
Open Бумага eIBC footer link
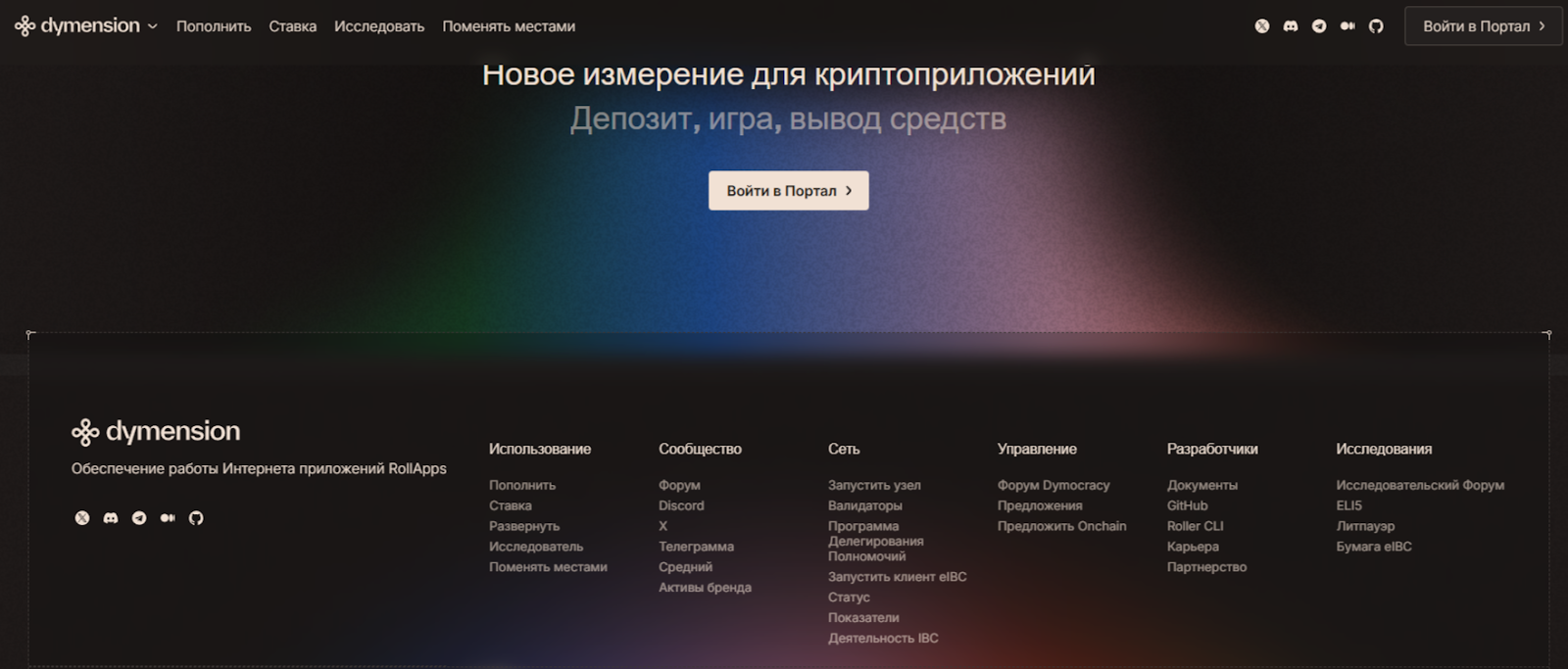click(1374, 547)
